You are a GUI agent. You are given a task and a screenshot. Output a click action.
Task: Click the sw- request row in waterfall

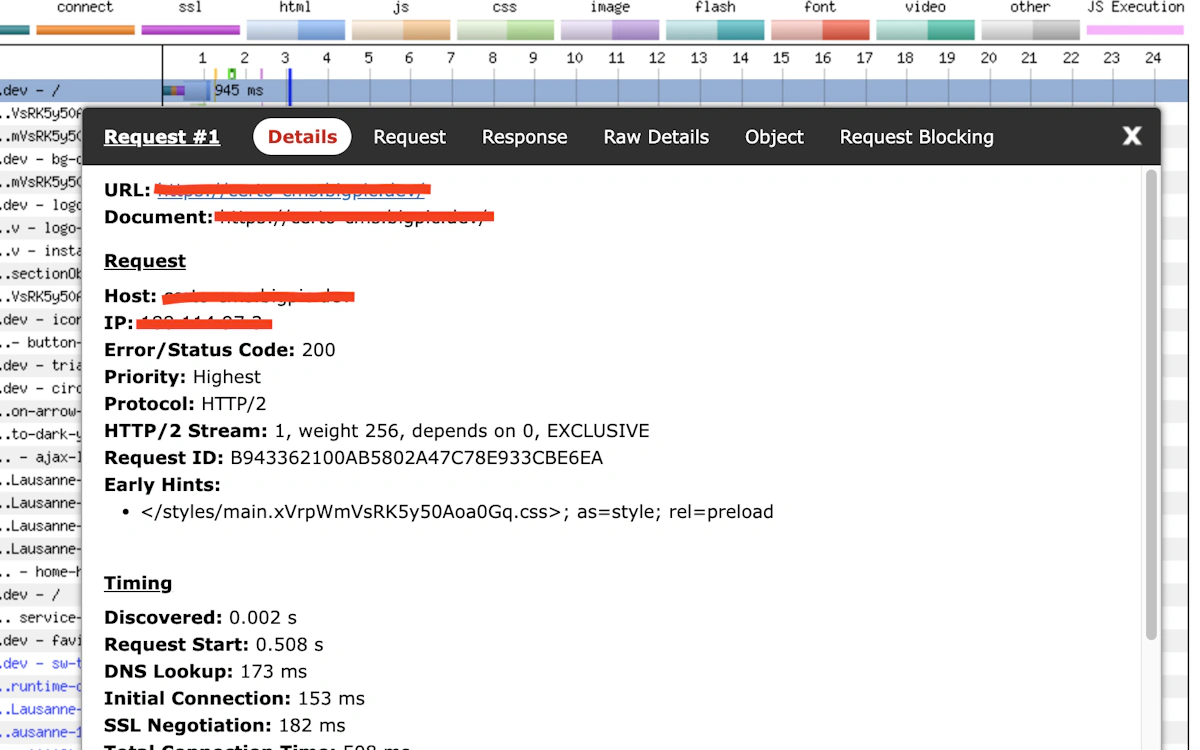click(x=40, y=664)
